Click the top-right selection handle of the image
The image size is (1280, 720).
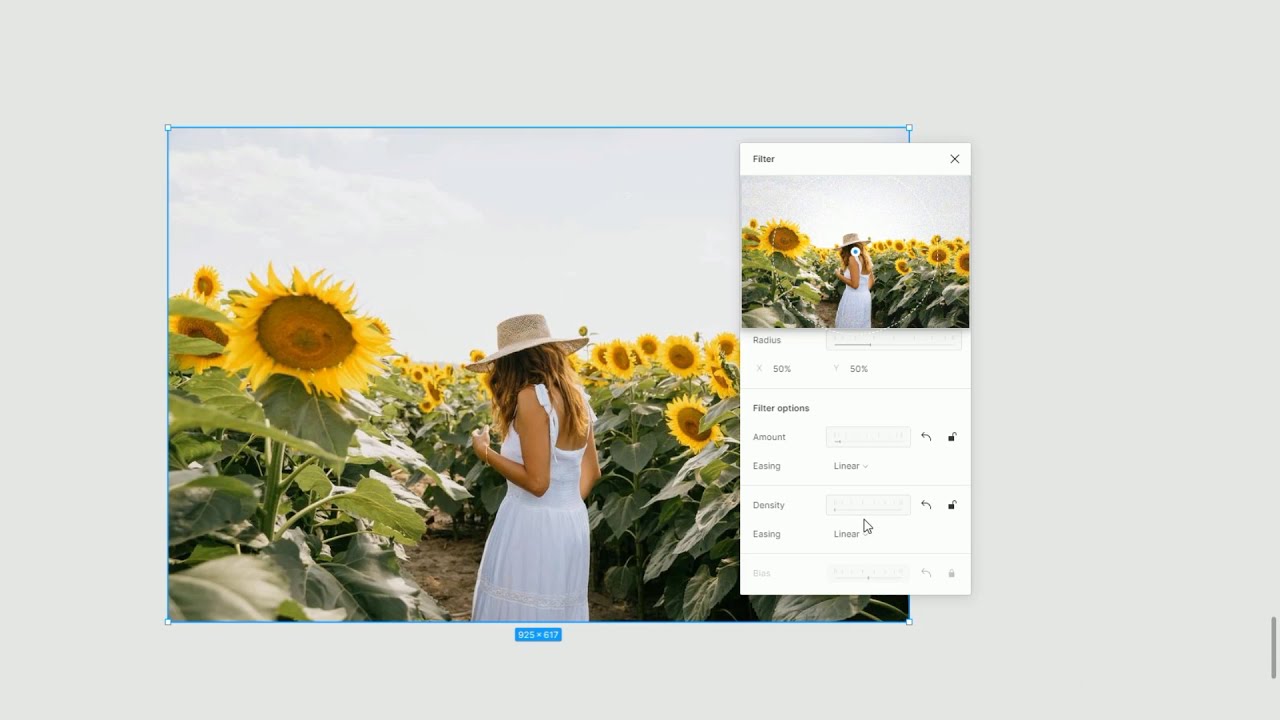(909, 128)
